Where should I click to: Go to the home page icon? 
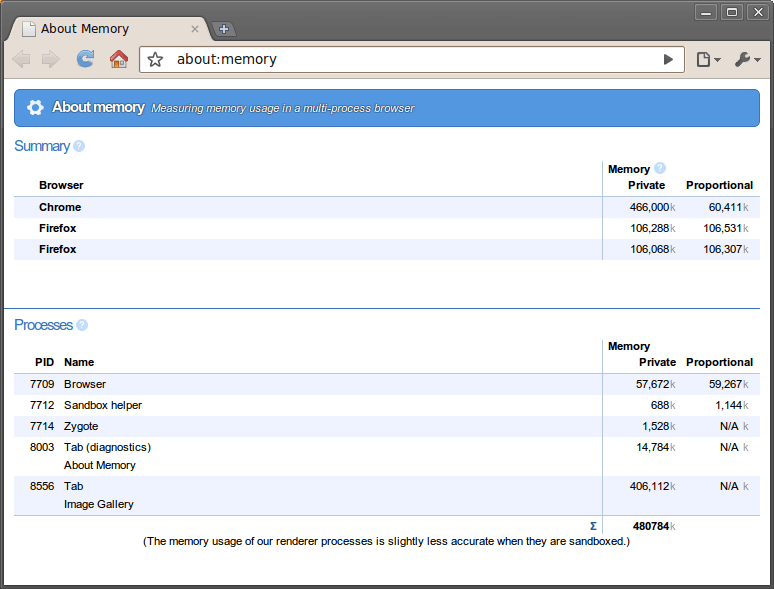[119, 59]
